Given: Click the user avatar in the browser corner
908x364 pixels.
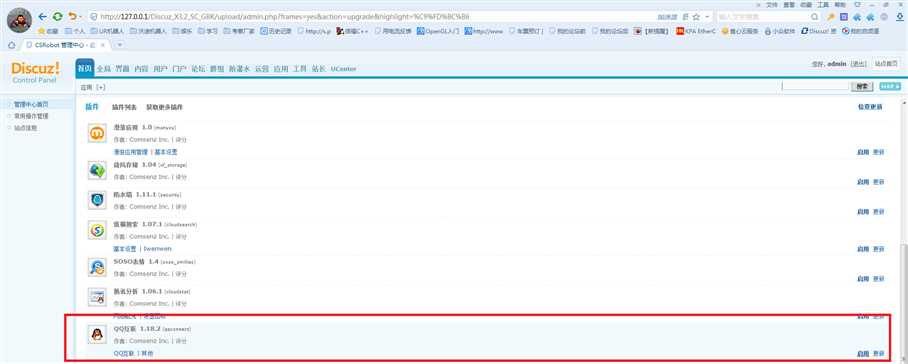Looking at the screenshot, I should pos(19,20).
